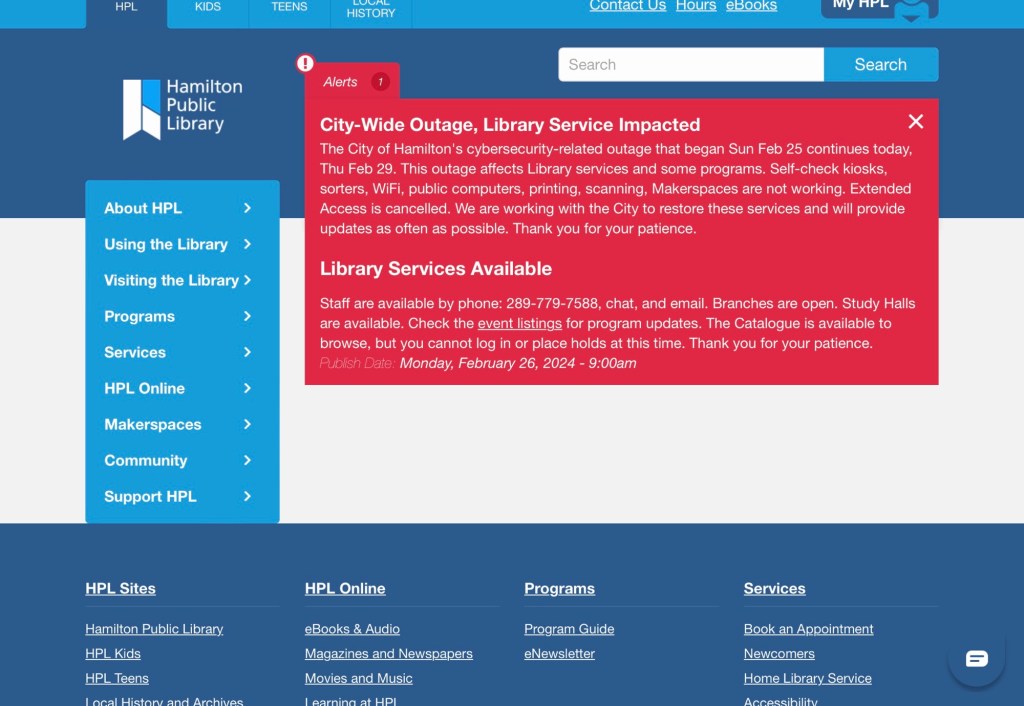The height and width of the screenshot is (706, 1024).
Task: Open the eBooks & Audio footer link
Action: 352,629
